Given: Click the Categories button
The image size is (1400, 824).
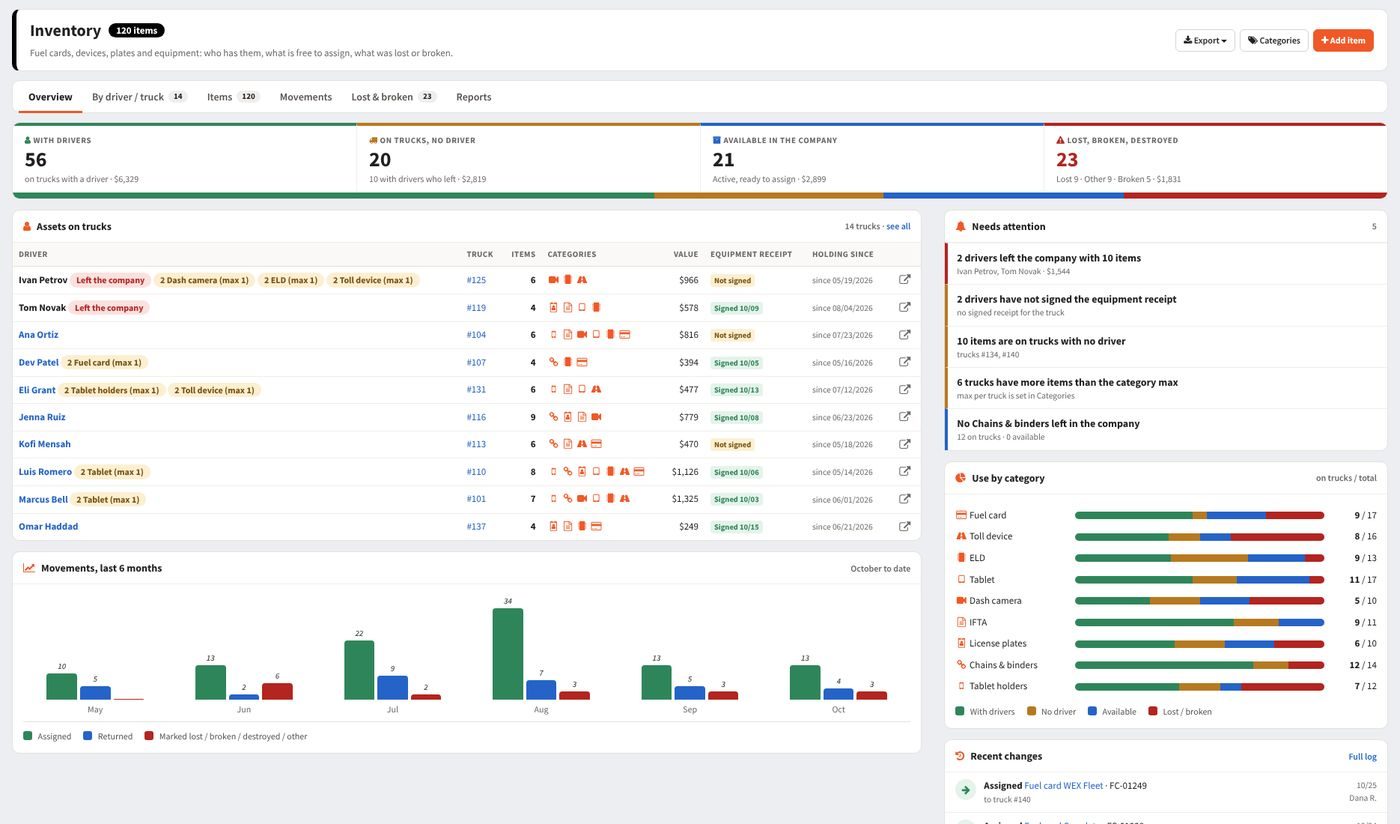Looking at the screenshot, I should [1274, 40].
